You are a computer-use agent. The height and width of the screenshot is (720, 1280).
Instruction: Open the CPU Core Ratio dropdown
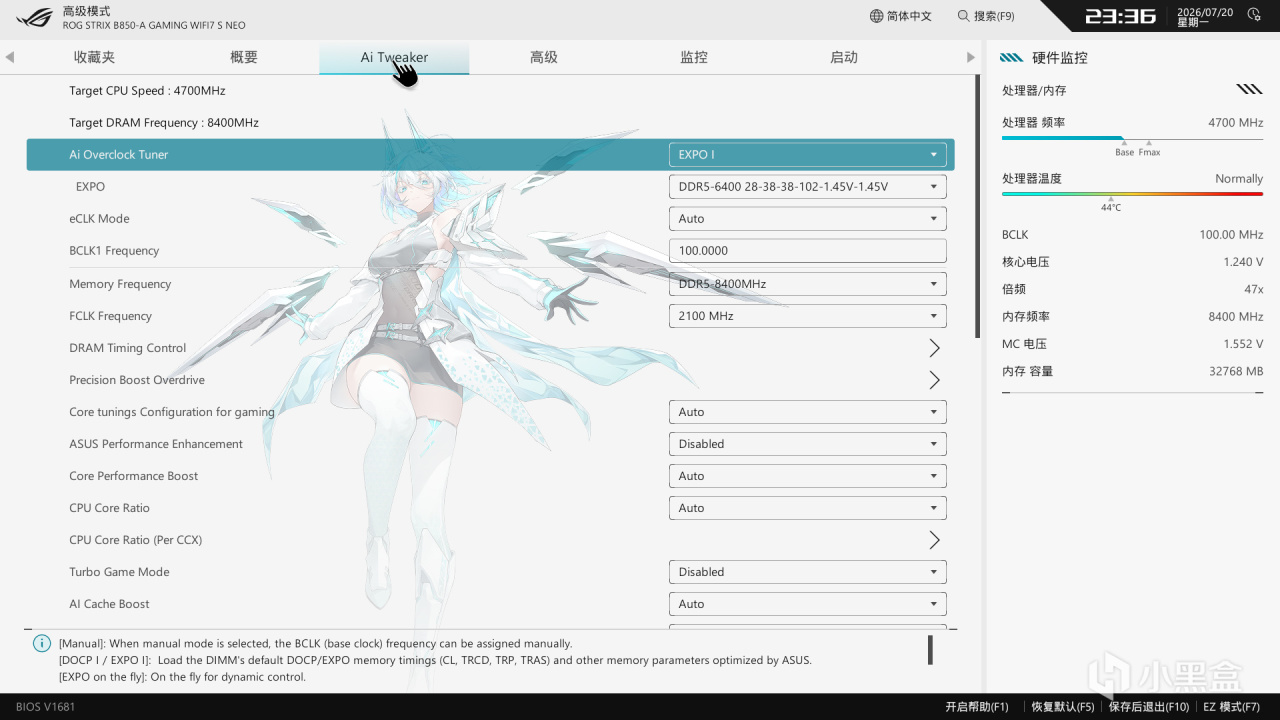[807, 508]
